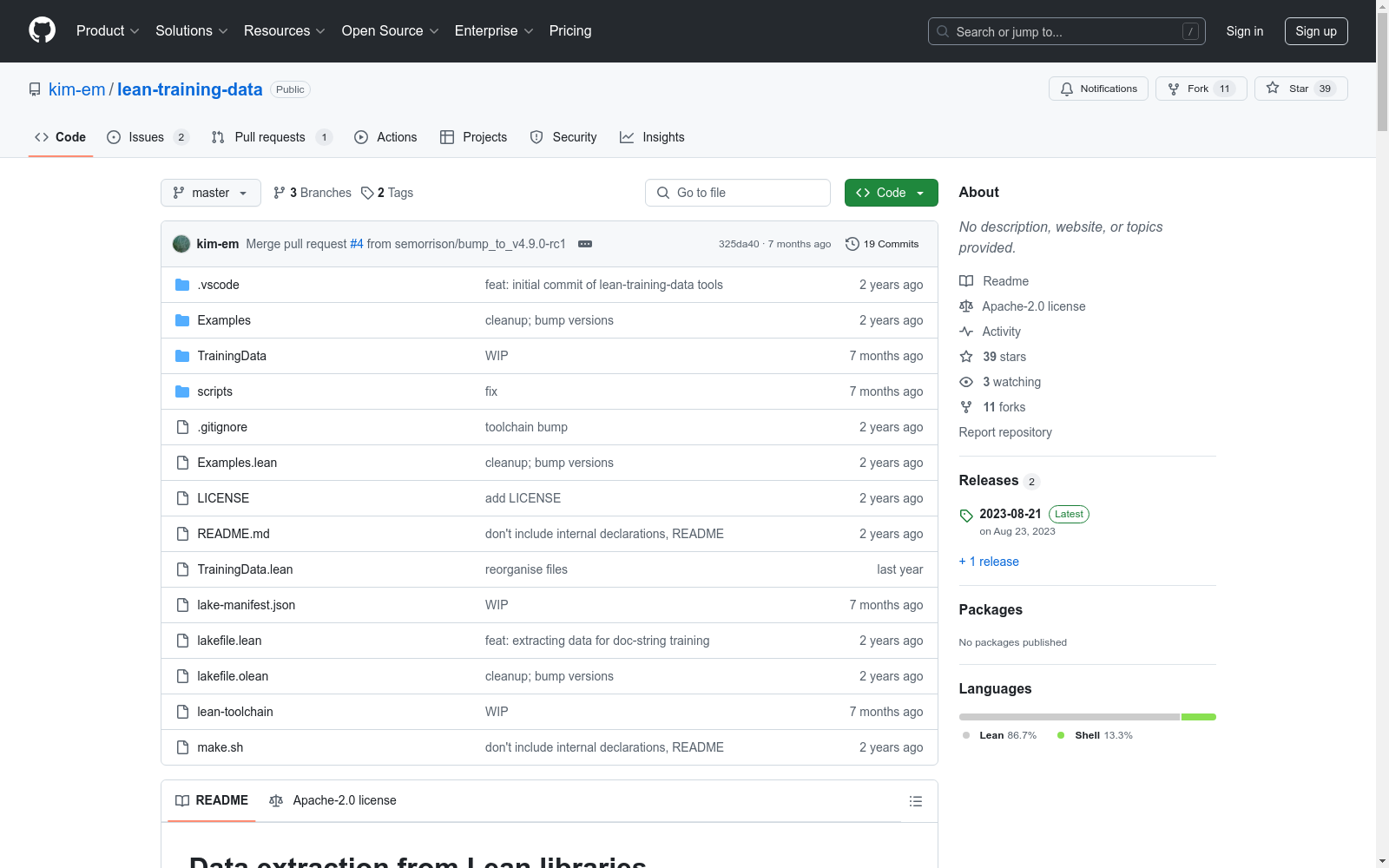Click kim-em avatar in commit row
The width and height of the screenshot is (1389, 868).
(x=181, y=244)
